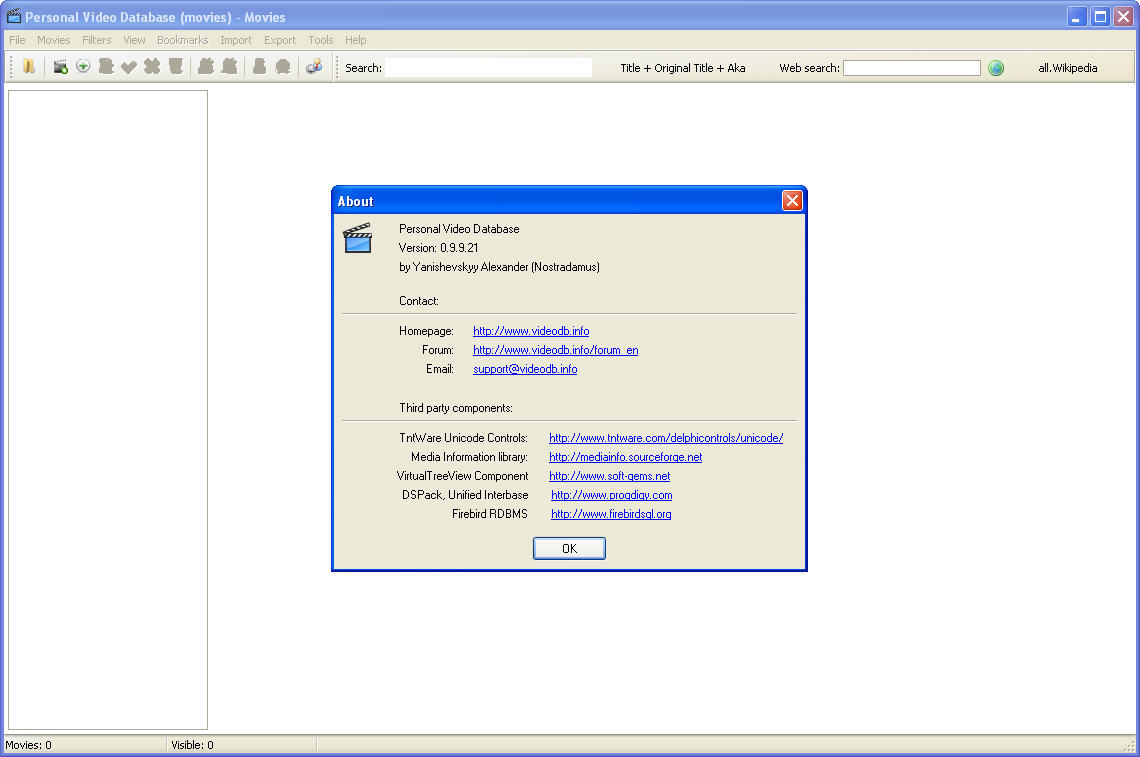This screenshot has width=1140, height=757.
Task: Open the Personal Video Database homepage link
Action: coord(531,331)
